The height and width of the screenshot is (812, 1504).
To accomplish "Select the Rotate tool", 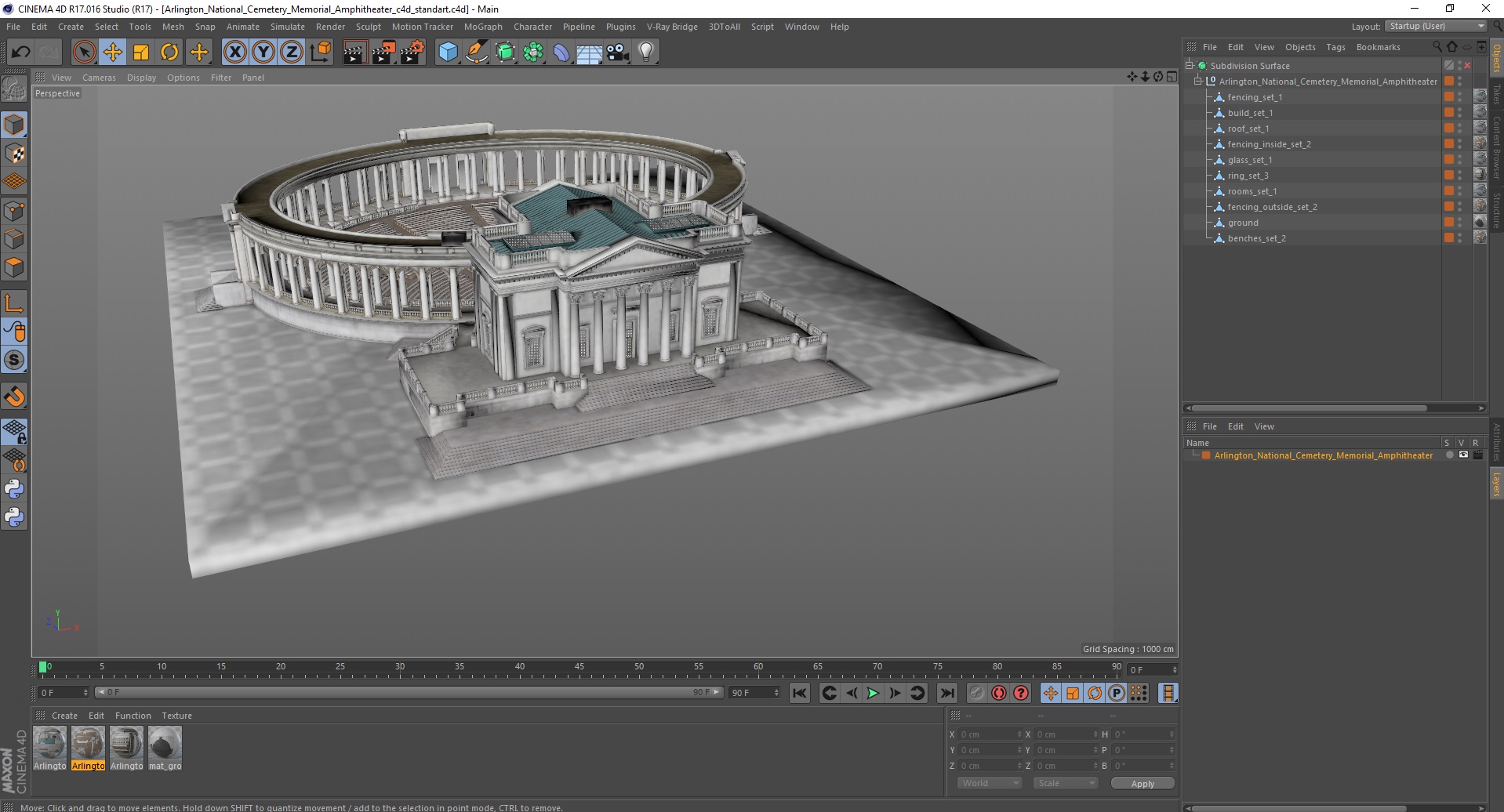I will click(169, 53).
